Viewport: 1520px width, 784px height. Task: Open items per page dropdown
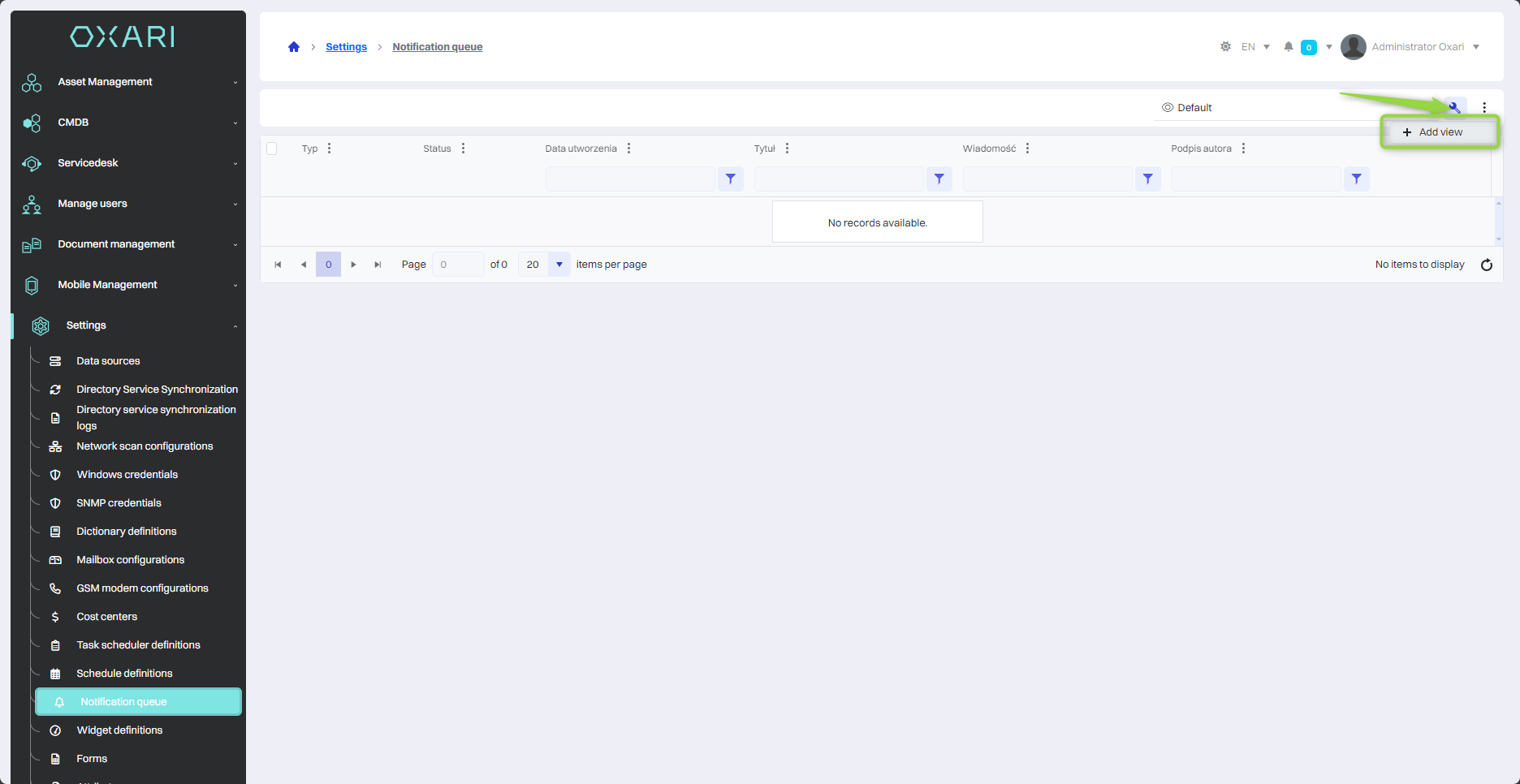(x=559, y=265)
